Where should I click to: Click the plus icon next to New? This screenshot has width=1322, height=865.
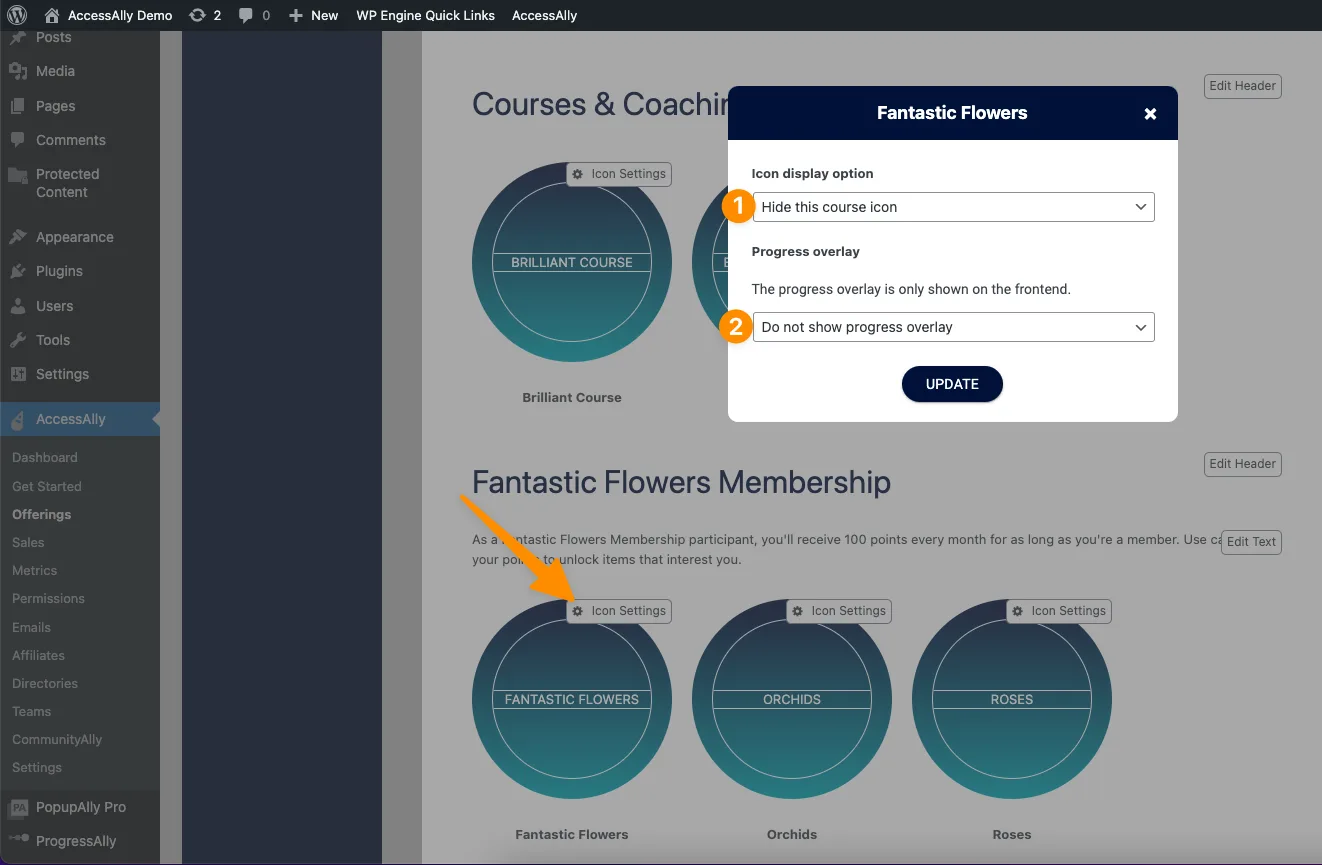296,15
